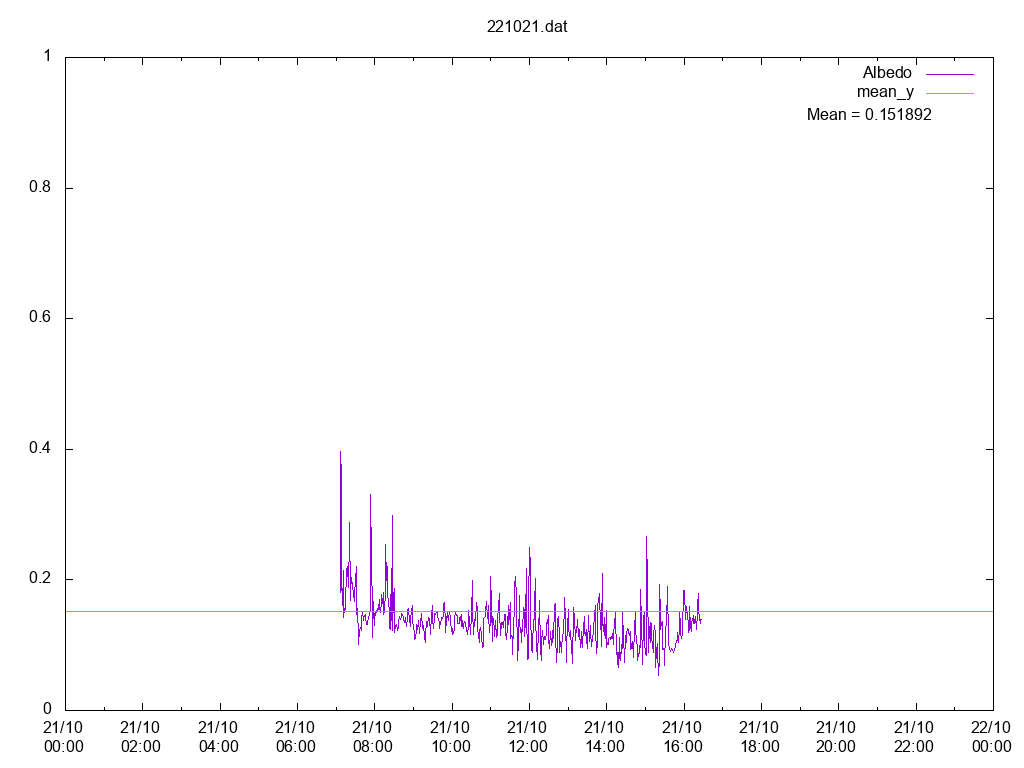
Task: Click the plot title 221021.dat
Action: click(527, 27)
